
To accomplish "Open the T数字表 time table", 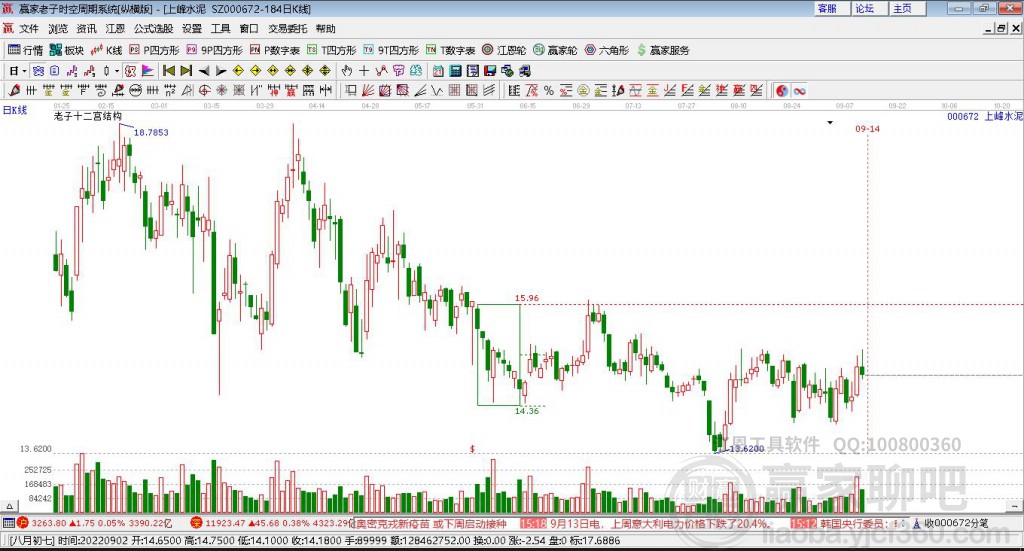I will click(451, 50).
